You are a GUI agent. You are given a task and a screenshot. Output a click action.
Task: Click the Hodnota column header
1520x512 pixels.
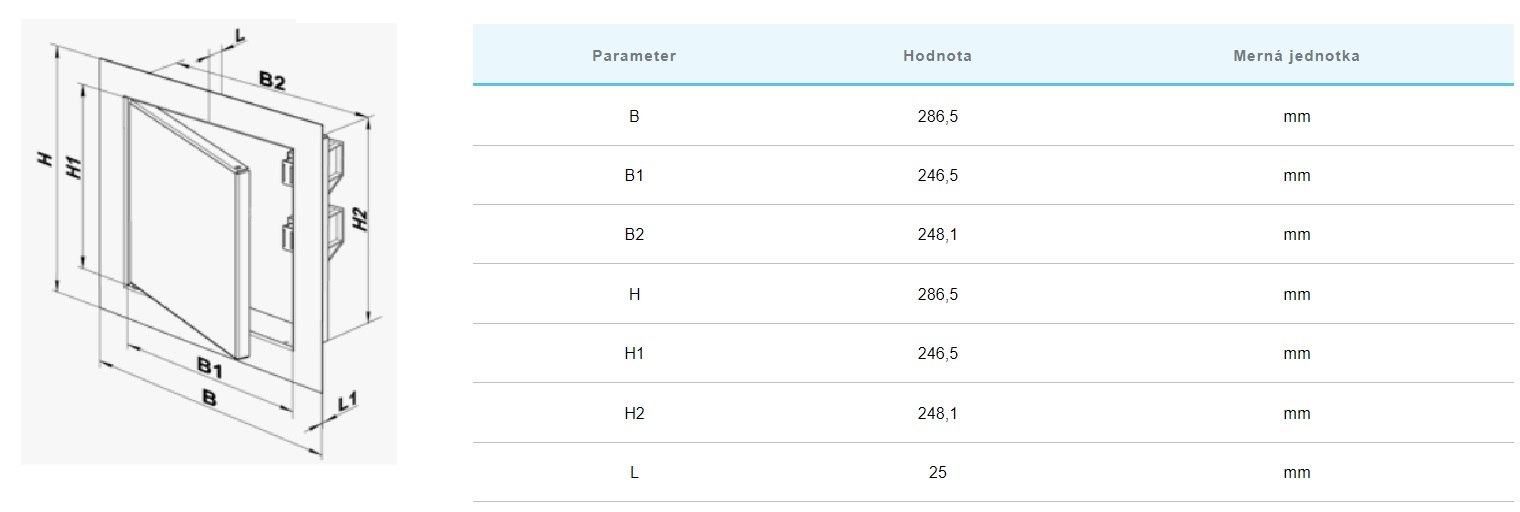pos(937,56)
